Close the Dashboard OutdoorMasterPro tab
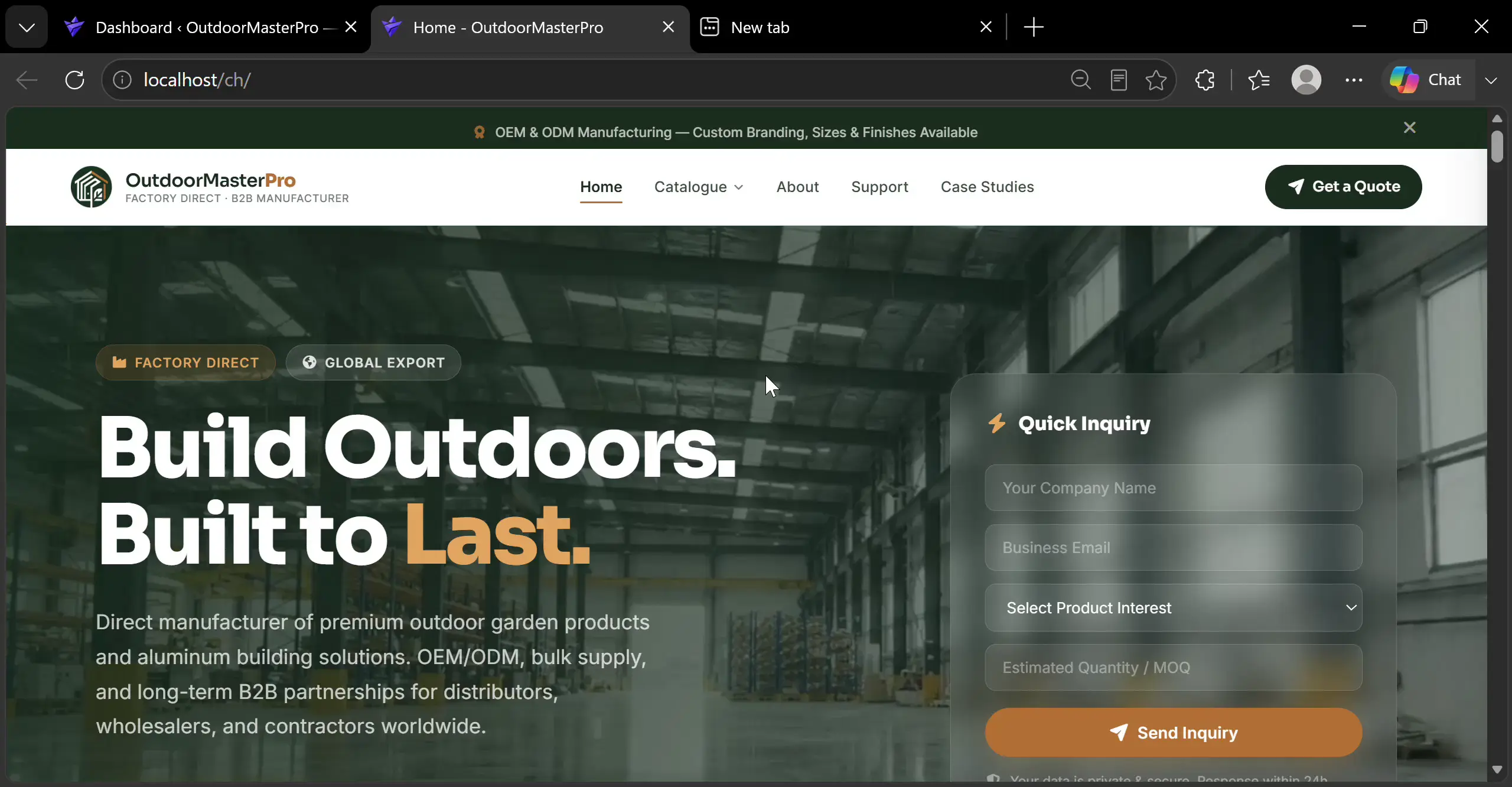This screenshot has width=1512, height=787. (x=351, y=27)
